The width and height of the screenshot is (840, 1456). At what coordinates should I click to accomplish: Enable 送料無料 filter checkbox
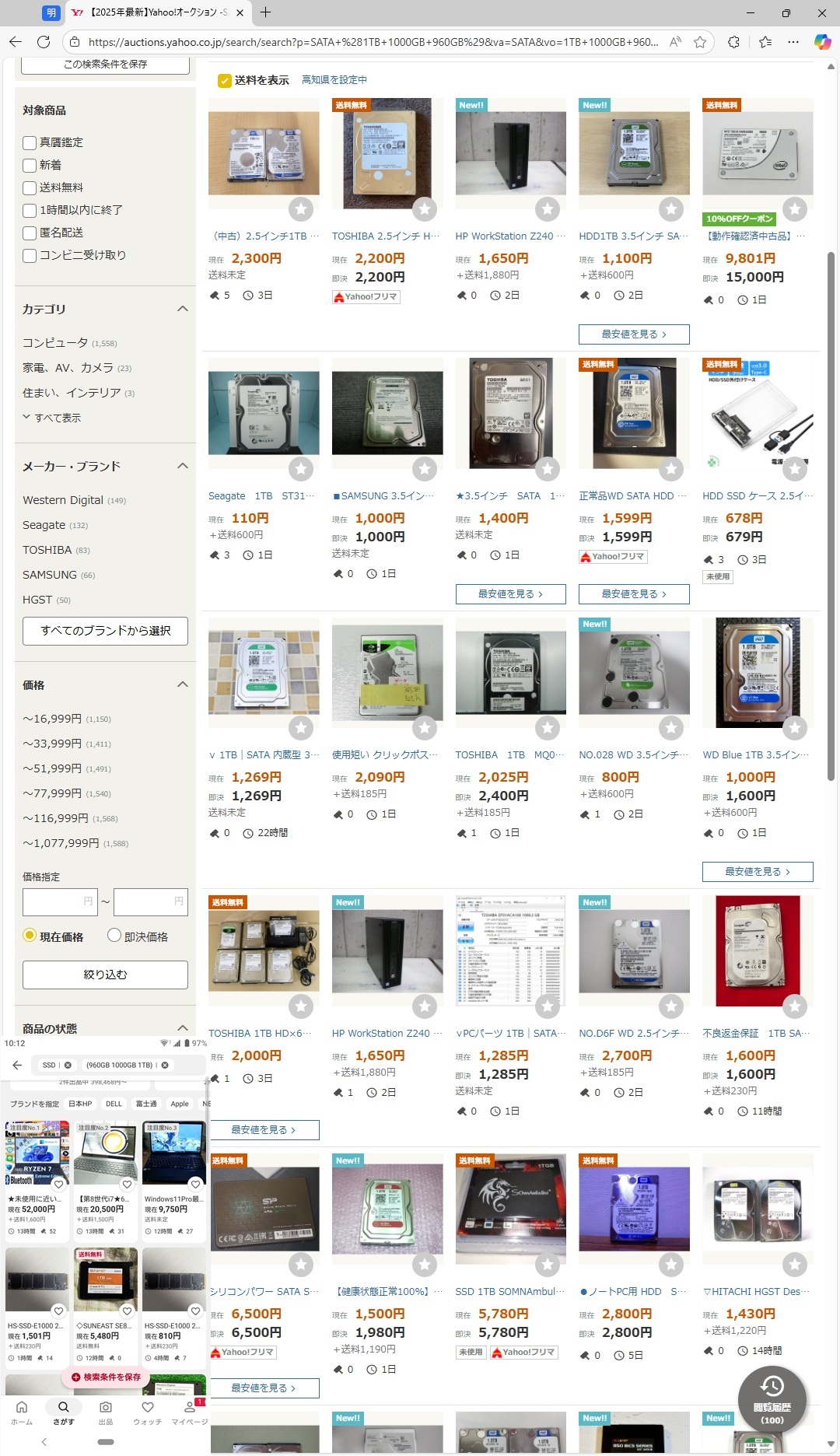tap(30, 187)
